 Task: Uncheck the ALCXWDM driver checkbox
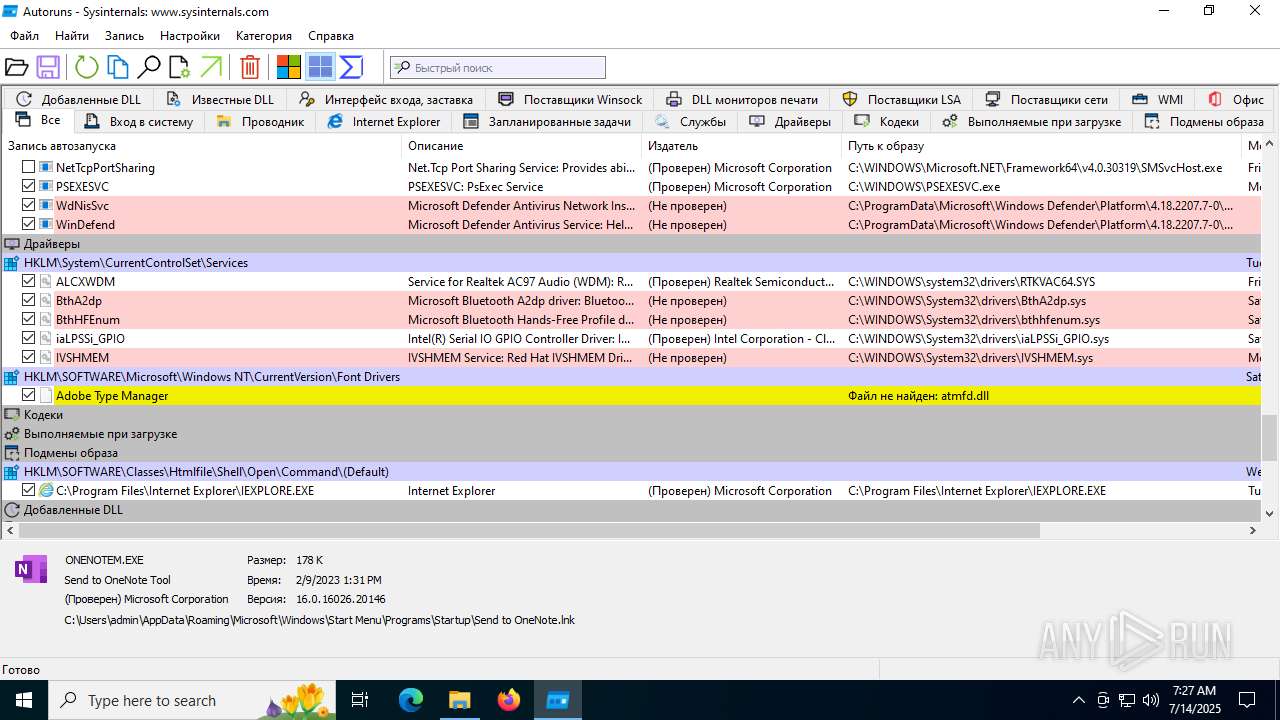coord(29,282)
